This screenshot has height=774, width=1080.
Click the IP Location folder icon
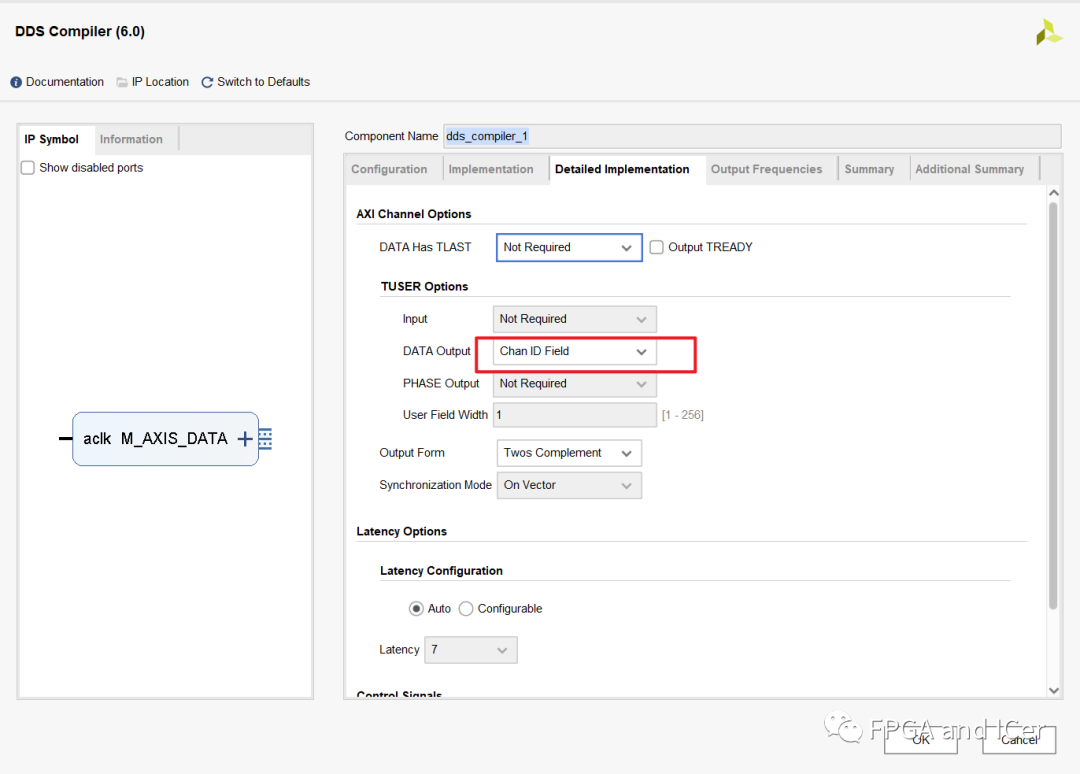(122, 82)
